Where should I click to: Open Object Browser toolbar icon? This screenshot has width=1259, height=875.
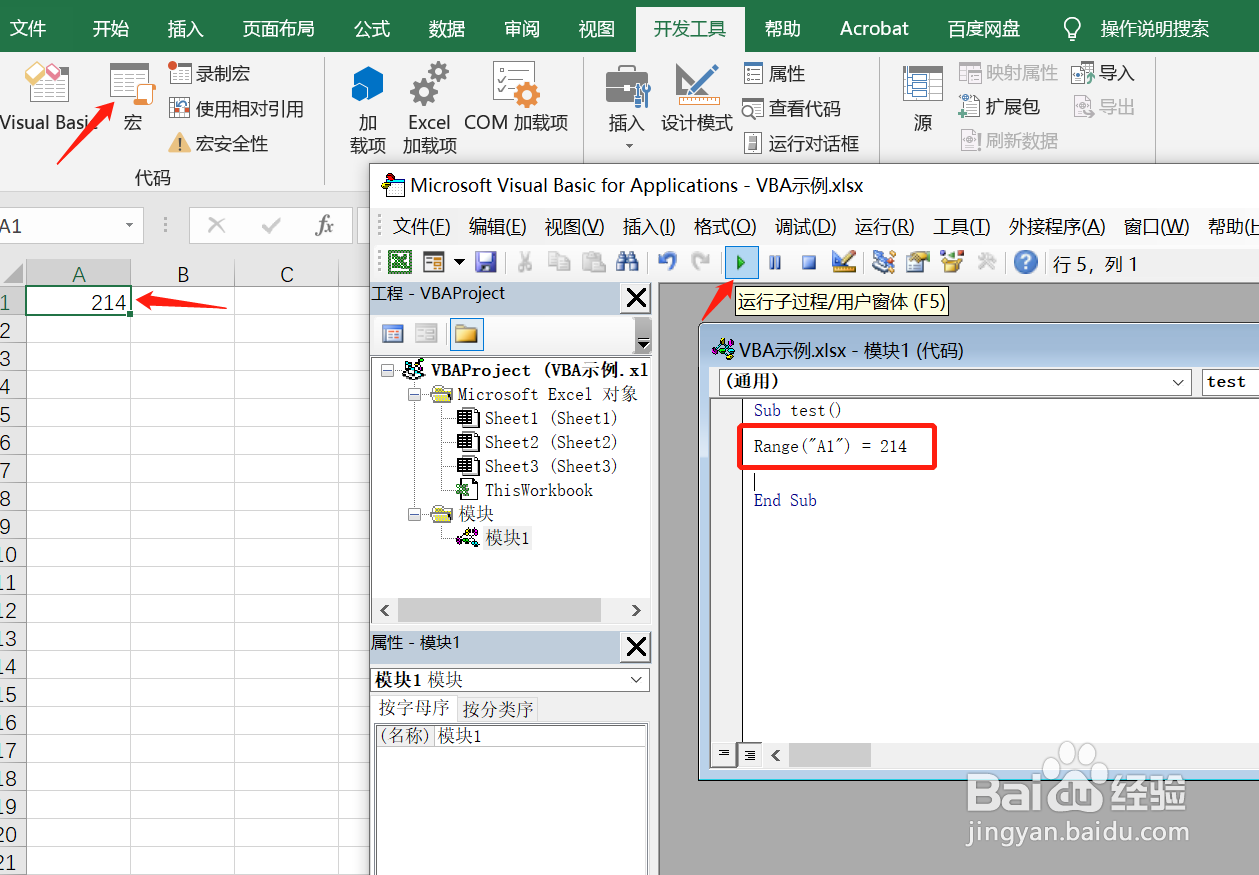pyautogui.click(x=952, y=263)
